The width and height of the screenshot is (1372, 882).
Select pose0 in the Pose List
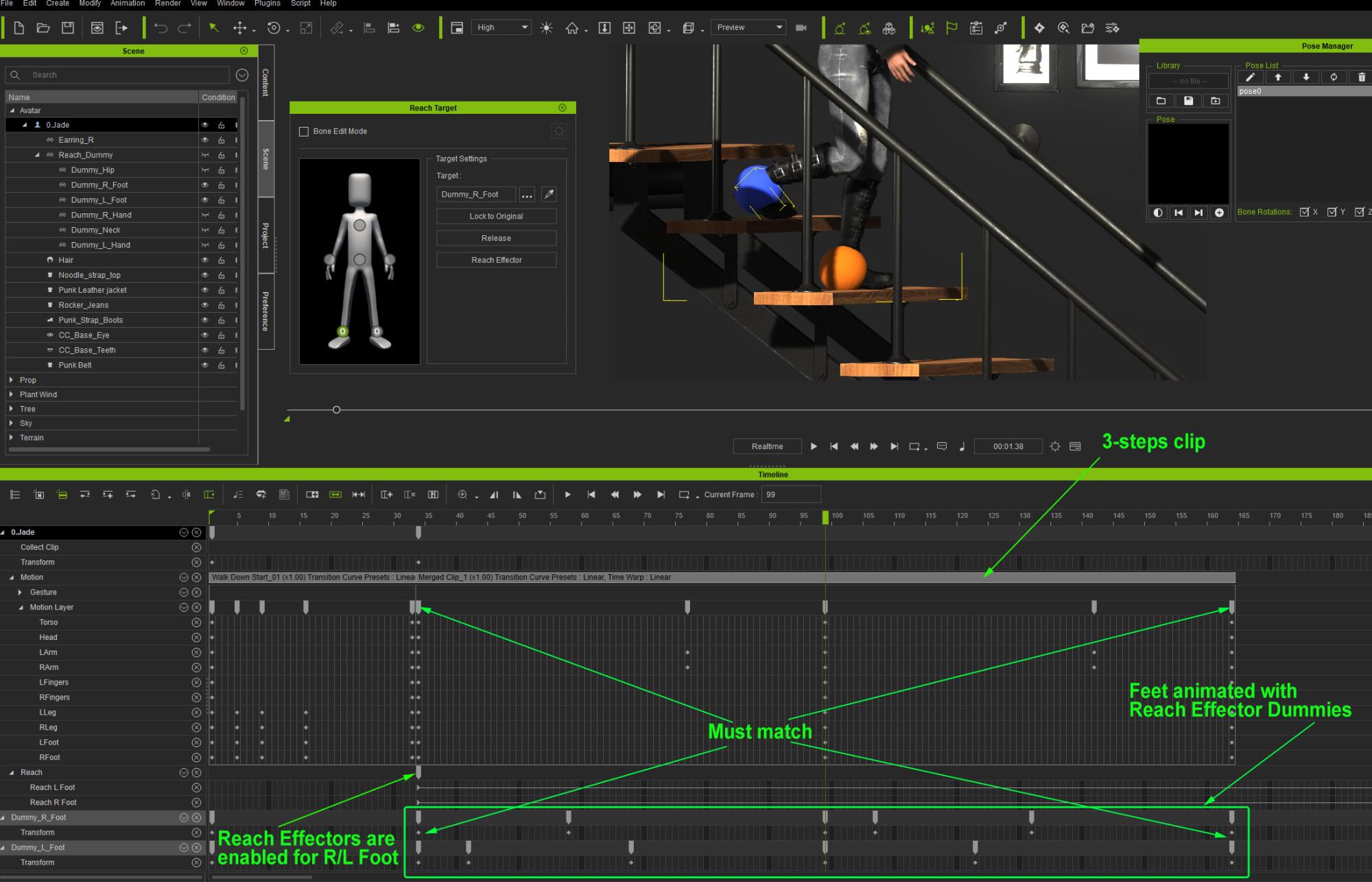1304,91
